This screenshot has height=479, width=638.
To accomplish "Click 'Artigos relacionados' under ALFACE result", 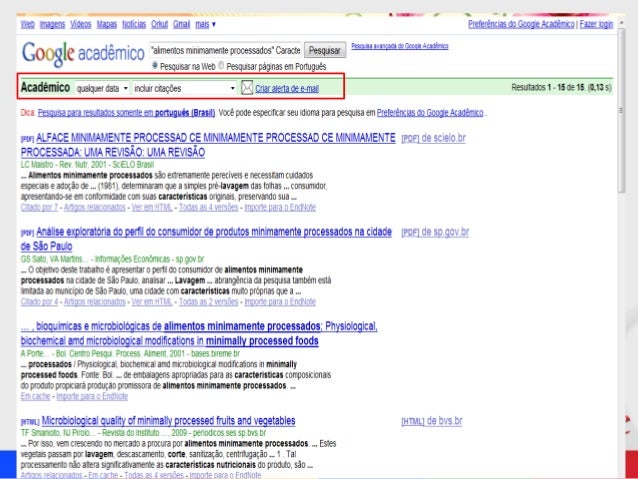I will [x=95, y=208].
